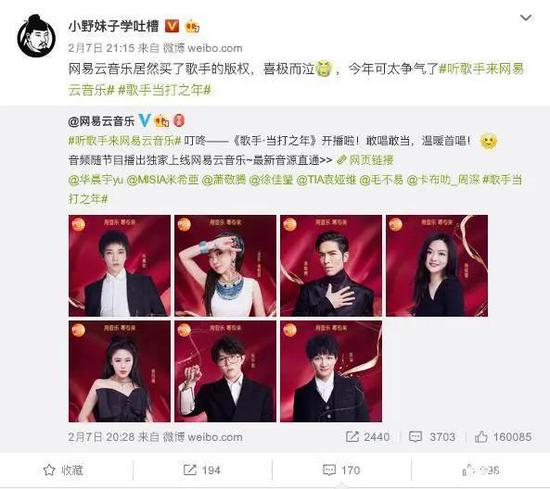Click the 小野妹子学吐槽 username
The image size is (550, 489).
(x=114, y=26)
